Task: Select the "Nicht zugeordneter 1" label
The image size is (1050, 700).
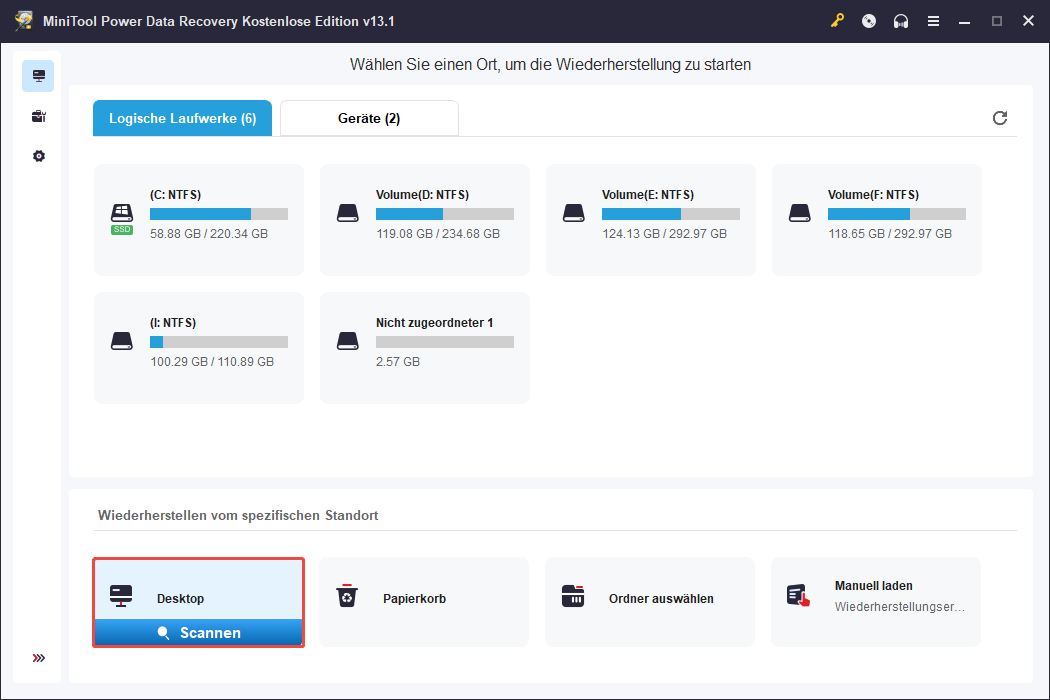Action: point(435,323)
